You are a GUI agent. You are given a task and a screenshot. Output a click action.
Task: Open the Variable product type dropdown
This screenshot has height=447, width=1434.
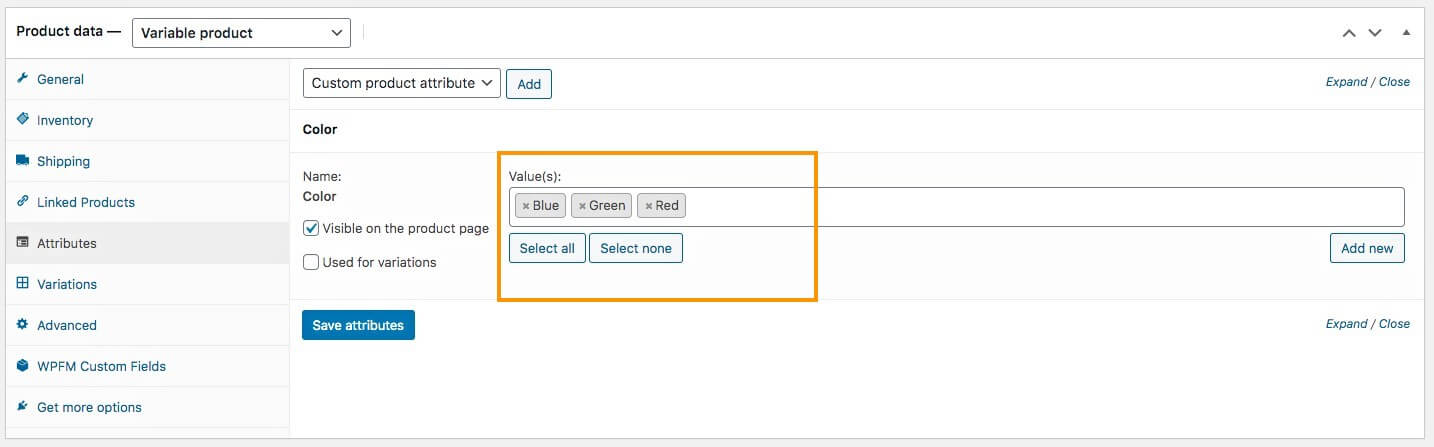tap(241, 33)
